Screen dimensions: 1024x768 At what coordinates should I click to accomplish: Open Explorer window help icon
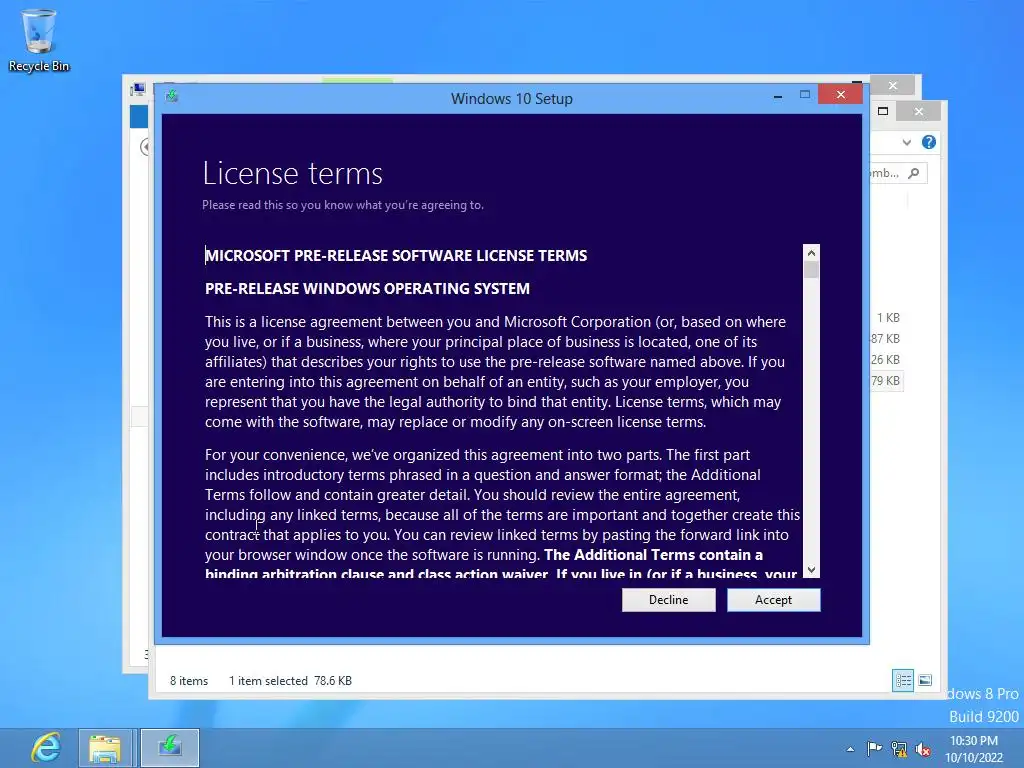(928, 142)
